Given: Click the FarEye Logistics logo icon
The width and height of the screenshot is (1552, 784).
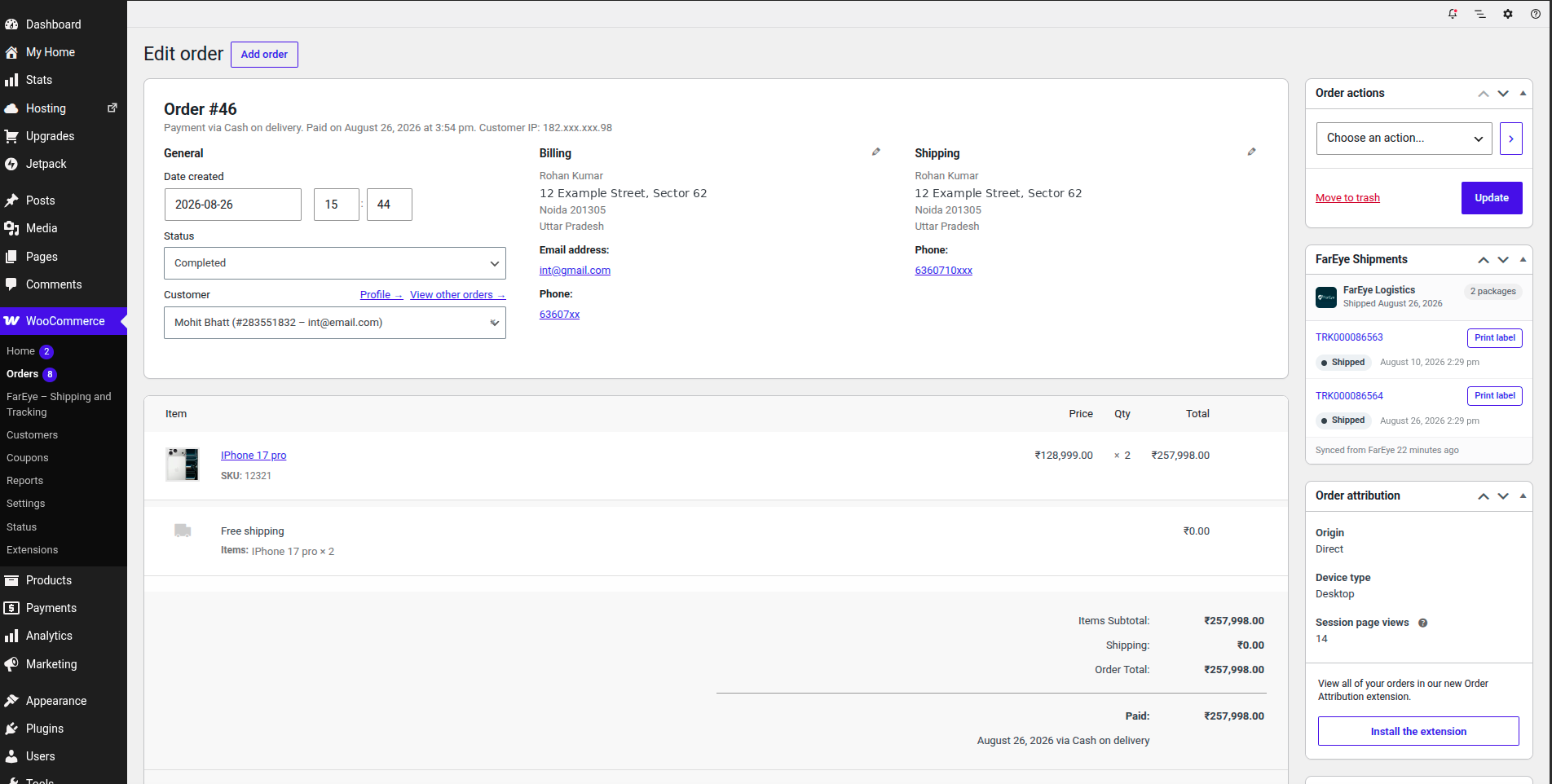Looking at the screenshot, I should tap(1326, 297).
